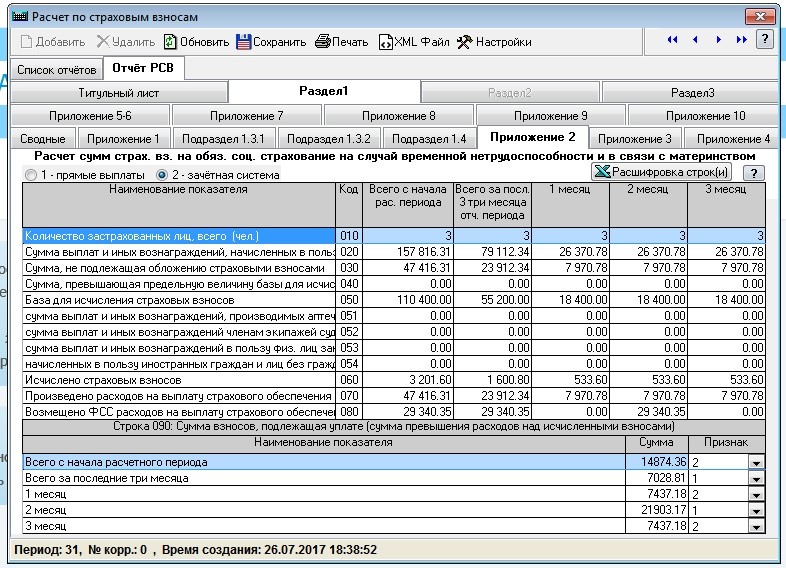Screen dimensions: 786x568
Task: Click sum field 21903.17
Action: tap(657, 510)
